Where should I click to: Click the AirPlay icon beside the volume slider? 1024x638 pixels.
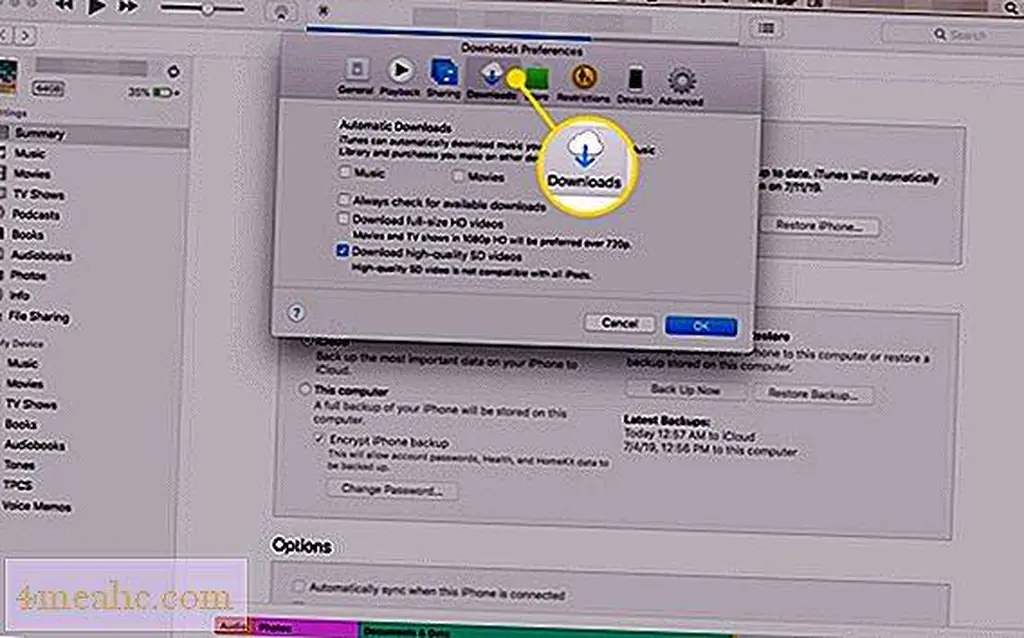coord(282,10)
